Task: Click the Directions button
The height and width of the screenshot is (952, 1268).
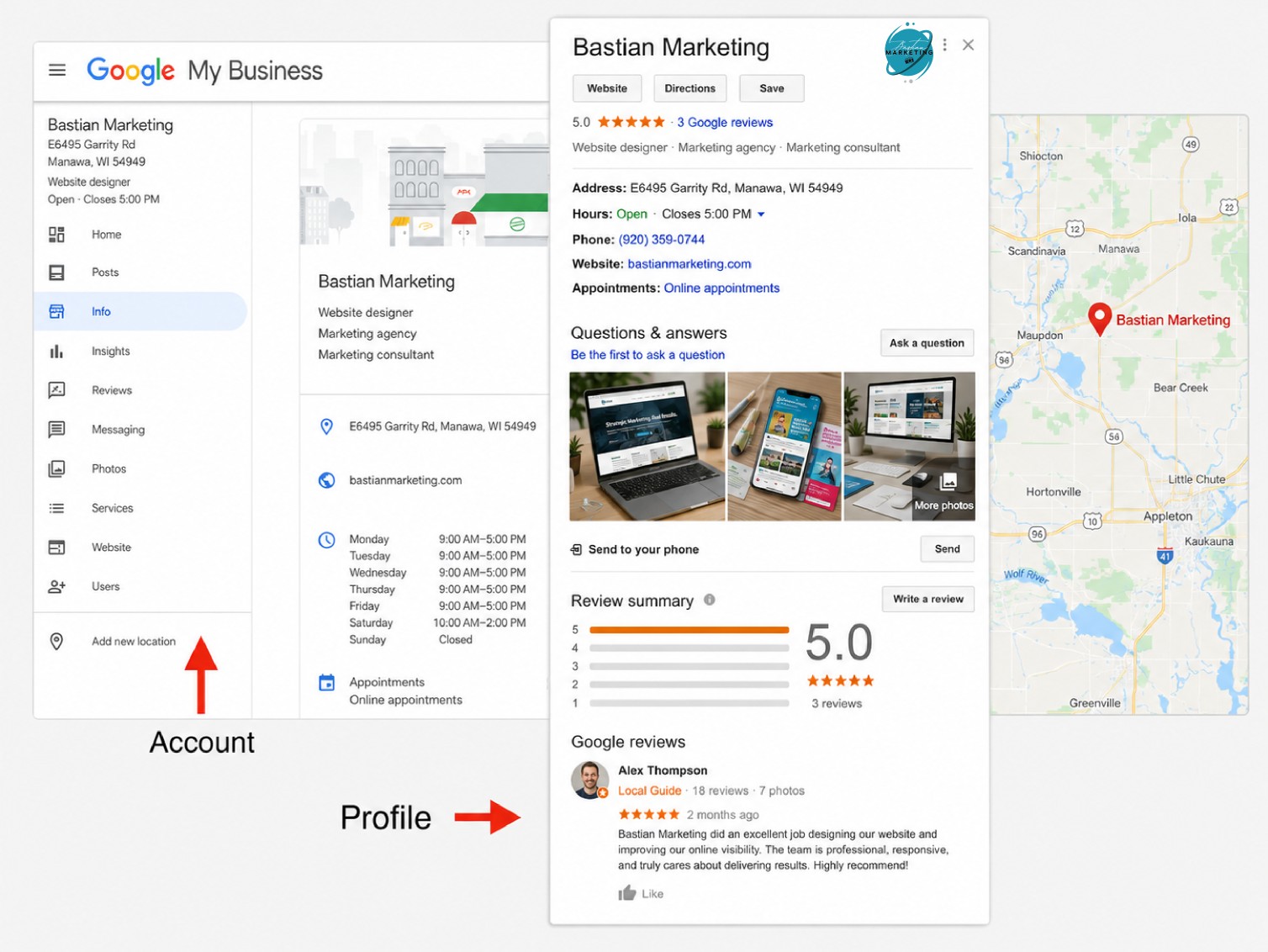Action: (689, 88)
